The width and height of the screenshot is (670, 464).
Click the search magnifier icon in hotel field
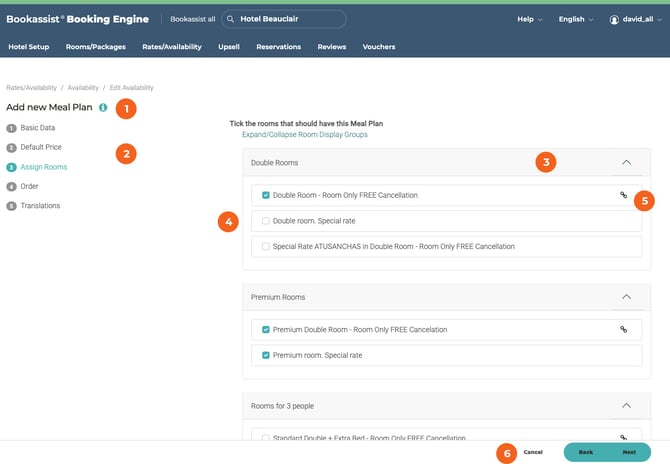point(231,19)
